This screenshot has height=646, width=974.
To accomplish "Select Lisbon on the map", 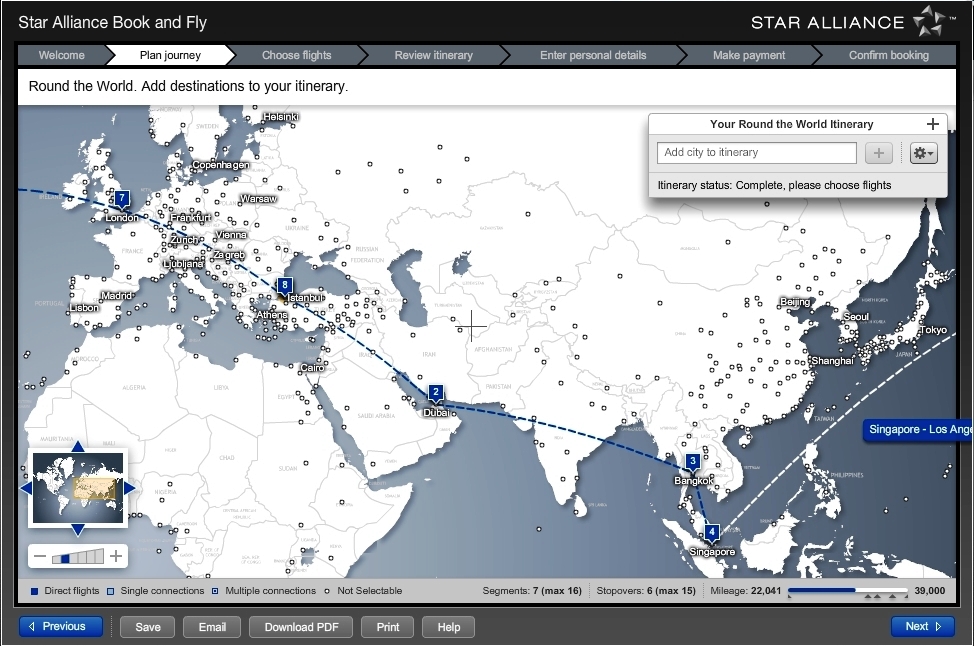I will [84, 307].
